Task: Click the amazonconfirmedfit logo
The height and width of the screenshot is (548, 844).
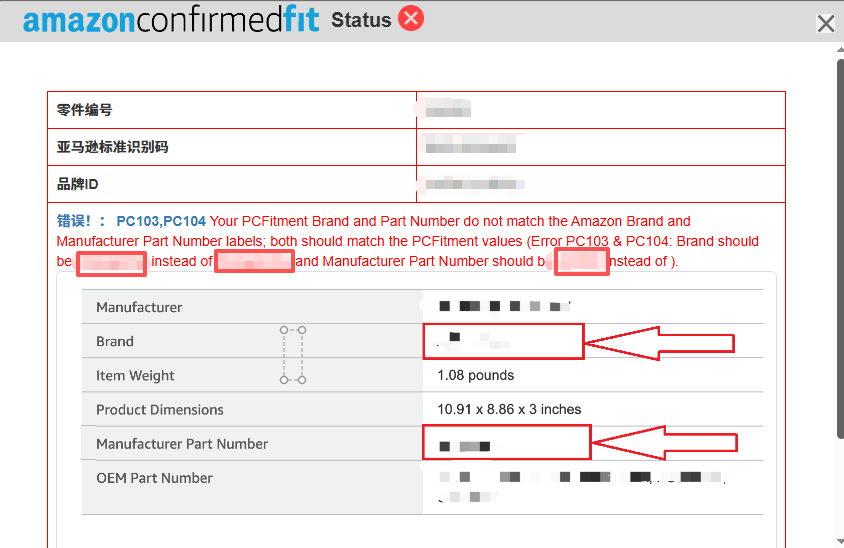Action: pos(171,20)
